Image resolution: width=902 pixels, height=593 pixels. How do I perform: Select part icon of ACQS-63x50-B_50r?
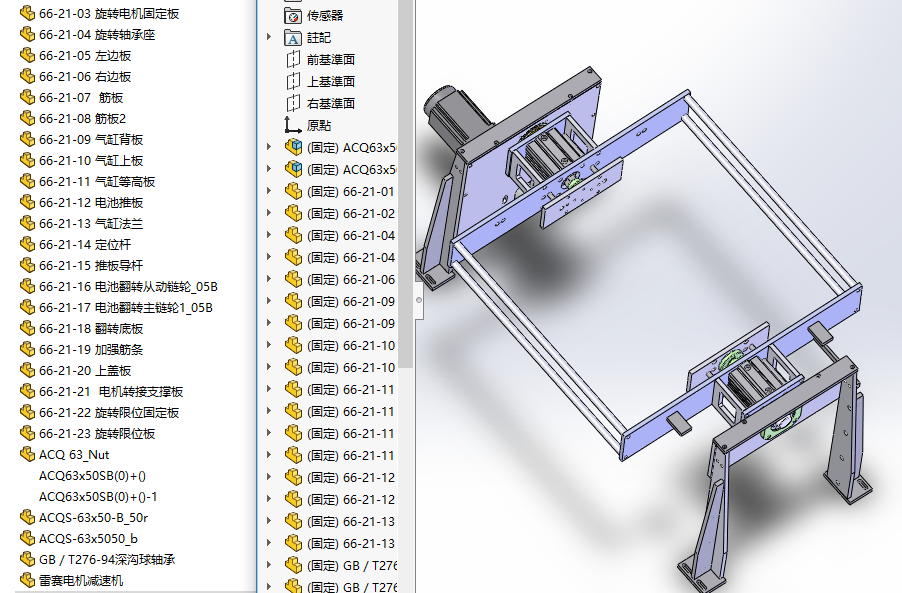pyautogui.click(x=27, y=518)
